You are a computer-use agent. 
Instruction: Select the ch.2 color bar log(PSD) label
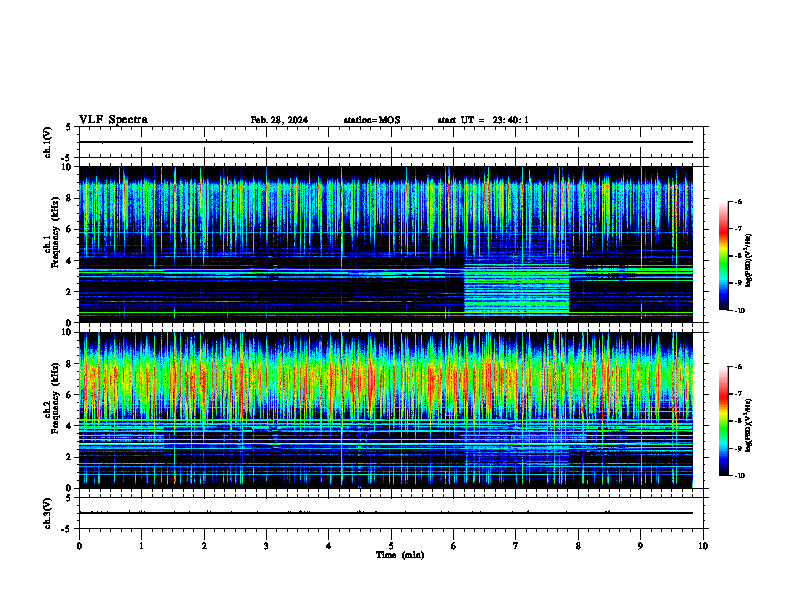click(x=748, y=426)
